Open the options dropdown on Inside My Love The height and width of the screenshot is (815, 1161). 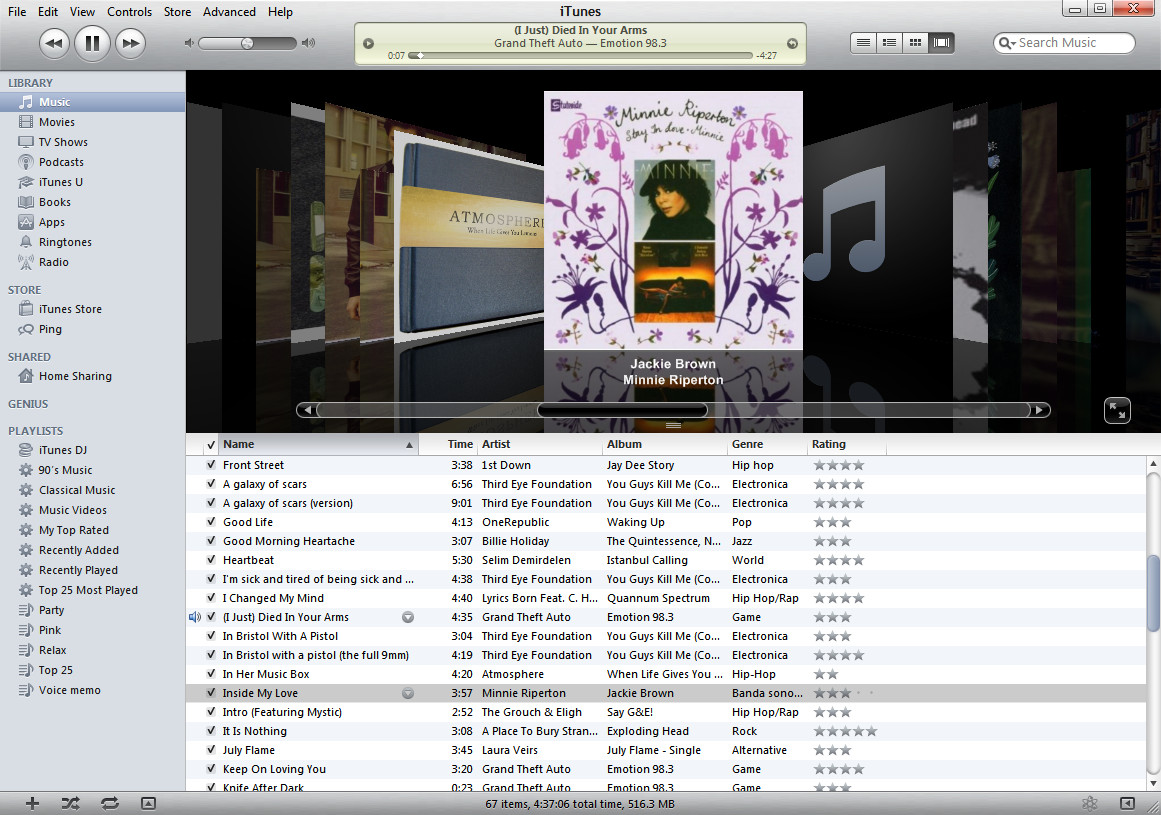[x=407, y=693]
